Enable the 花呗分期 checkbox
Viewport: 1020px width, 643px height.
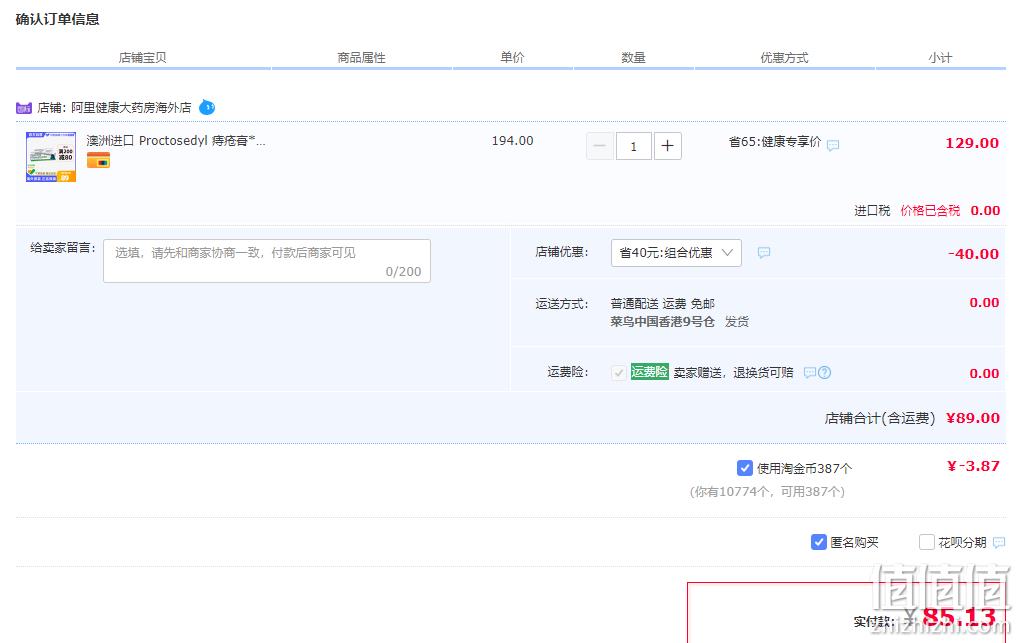click(926, 542)
